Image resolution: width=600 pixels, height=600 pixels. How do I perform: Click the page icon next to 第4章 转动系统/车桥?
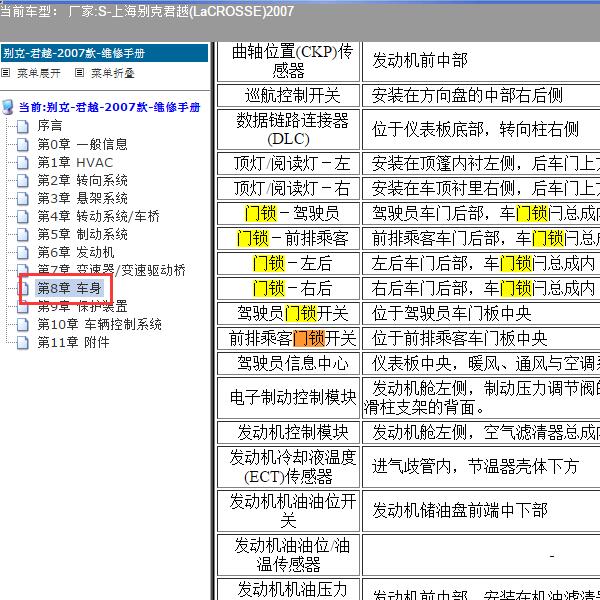23,216
